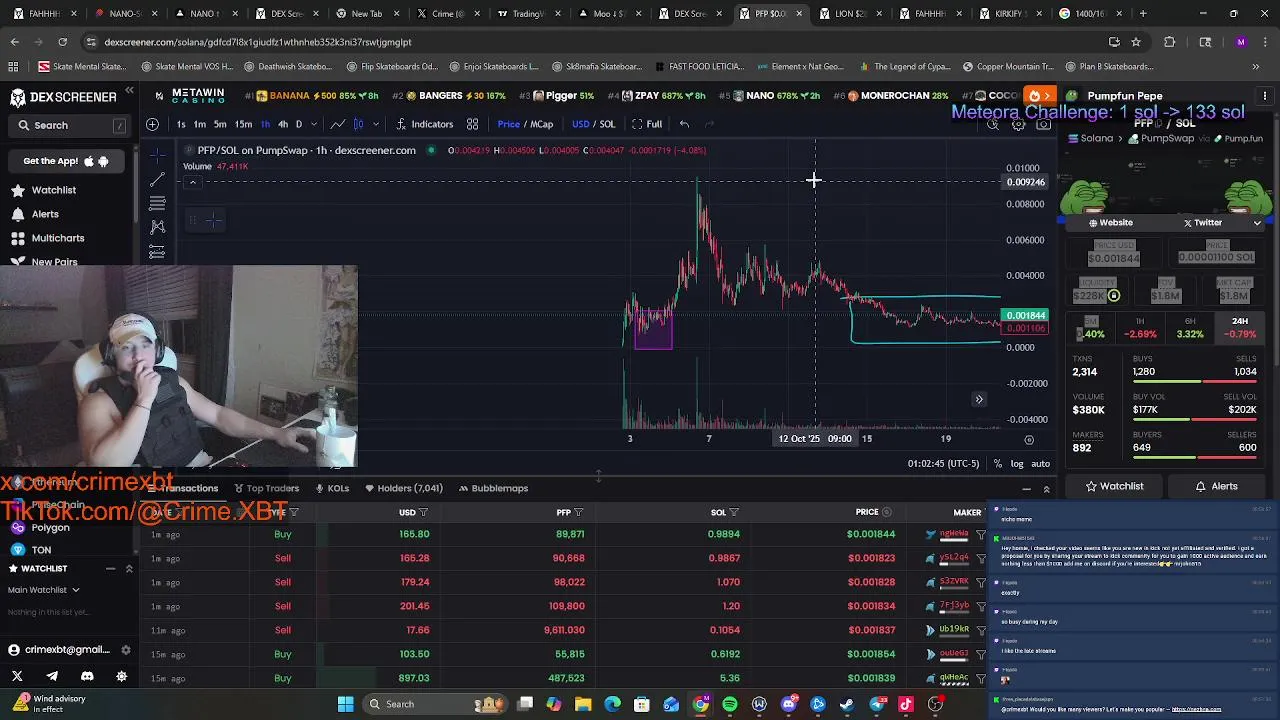
Task: Switch the chart to line style
Action: point(338,124)
